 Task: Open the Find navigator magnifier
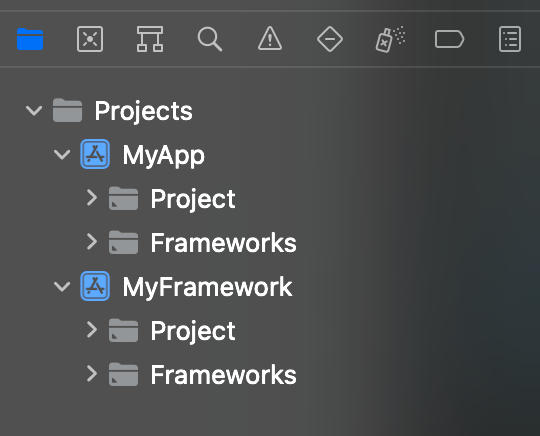[210, 39]
